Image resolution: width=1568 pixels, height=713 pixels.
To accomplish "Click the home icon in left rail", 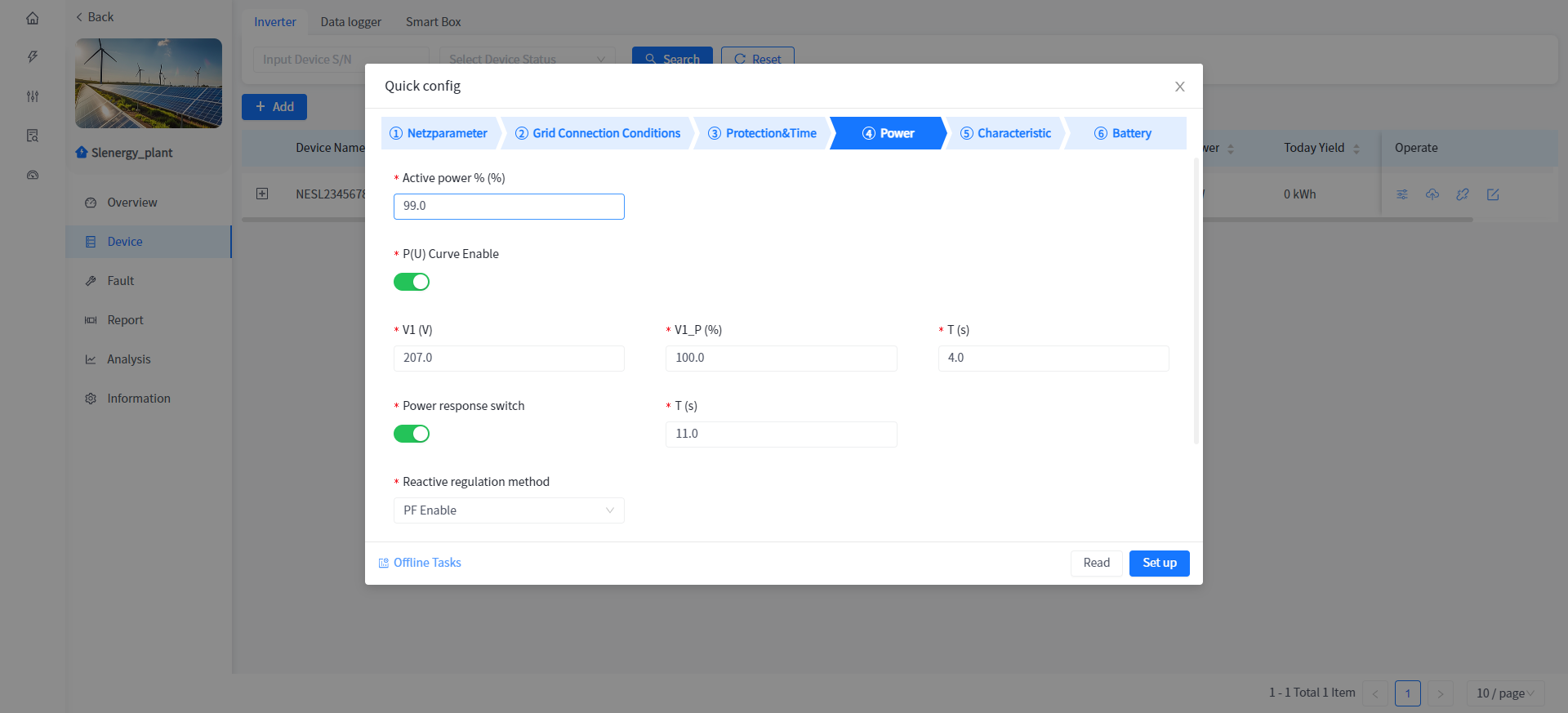I will [x=33, y=18].
